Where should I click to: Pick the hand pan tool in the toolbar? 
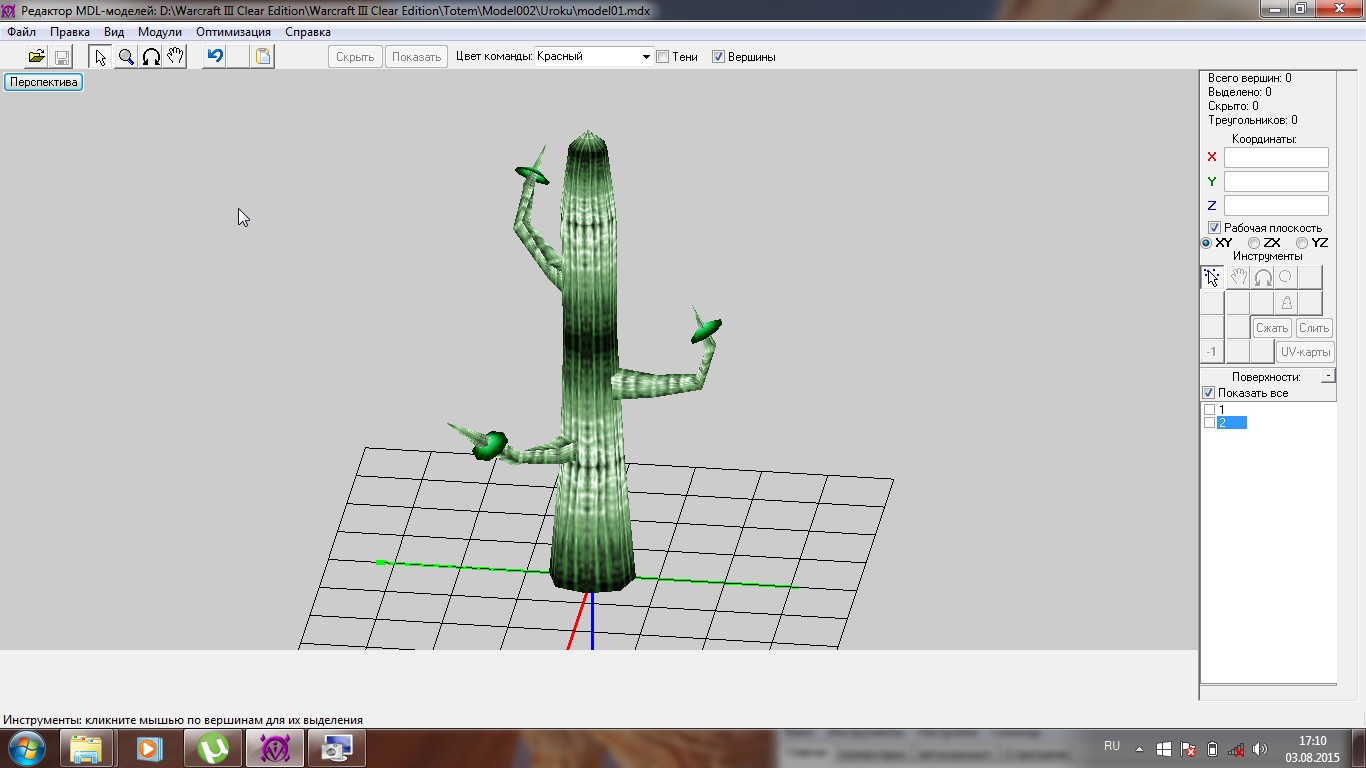click(176, 57)
